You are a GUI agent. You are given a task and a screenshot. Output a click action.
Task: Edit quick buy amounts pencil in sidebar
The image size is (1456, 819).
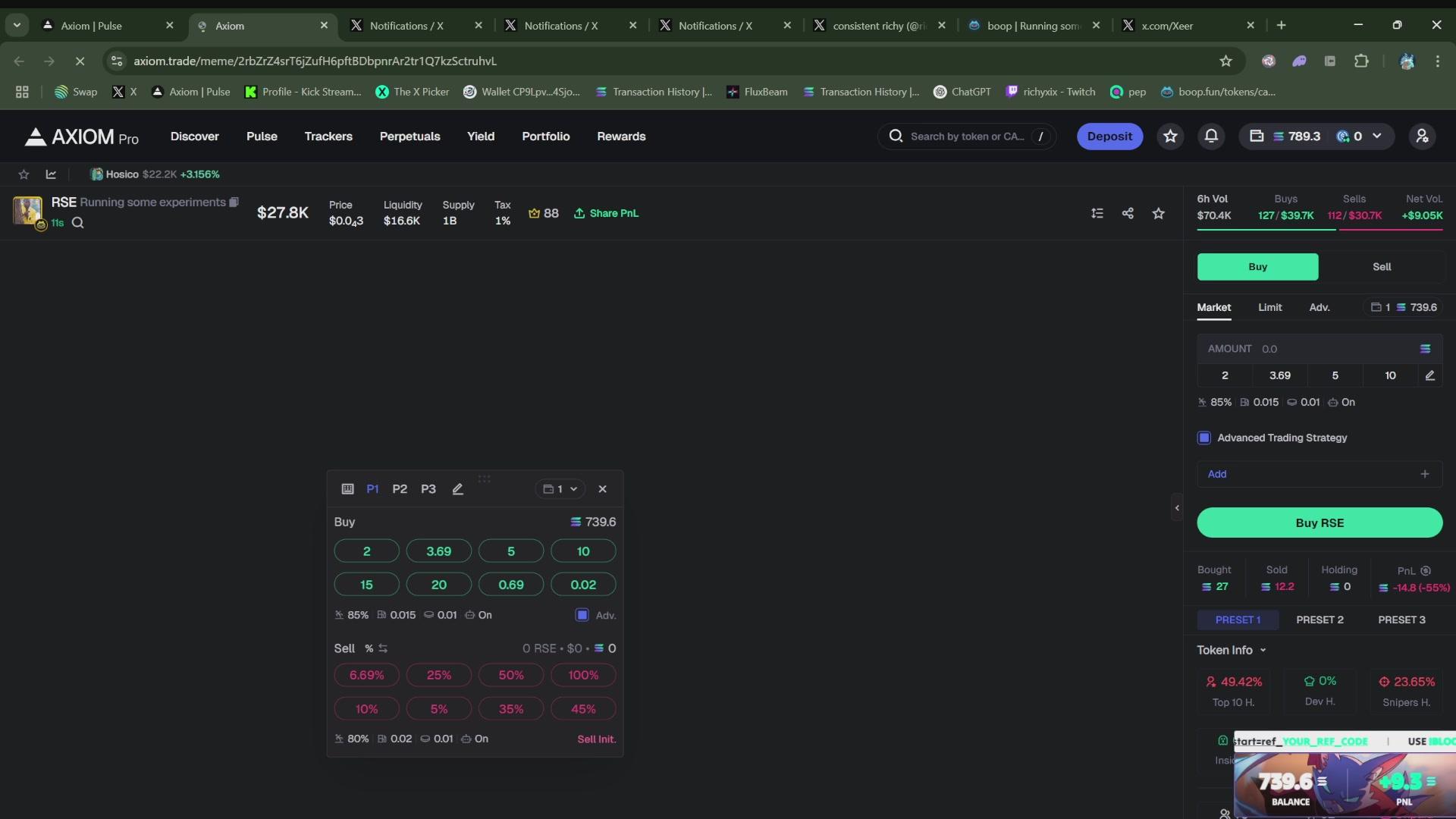pos(1429,375)
